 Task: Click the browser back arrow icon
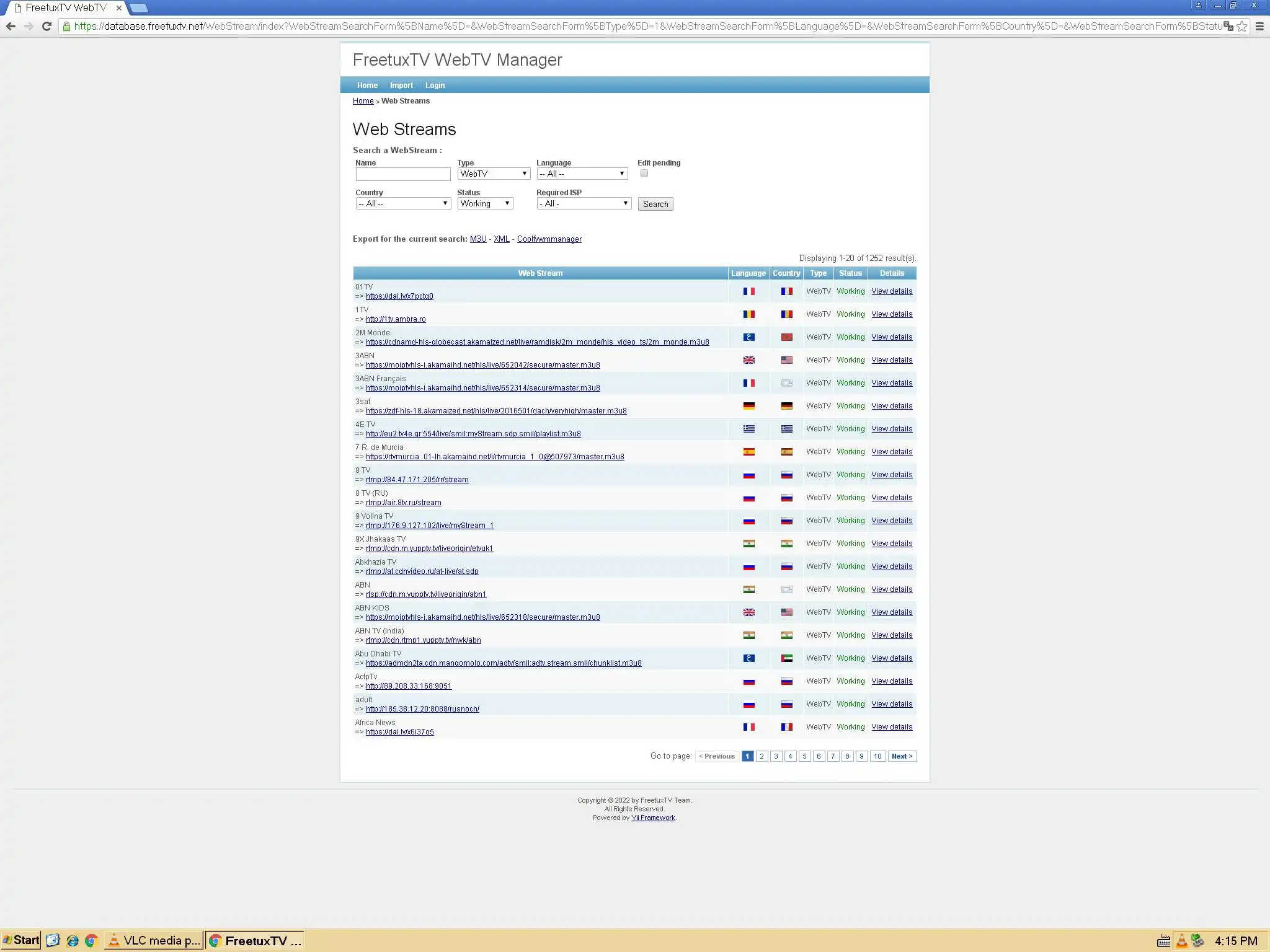click(11, 26)
